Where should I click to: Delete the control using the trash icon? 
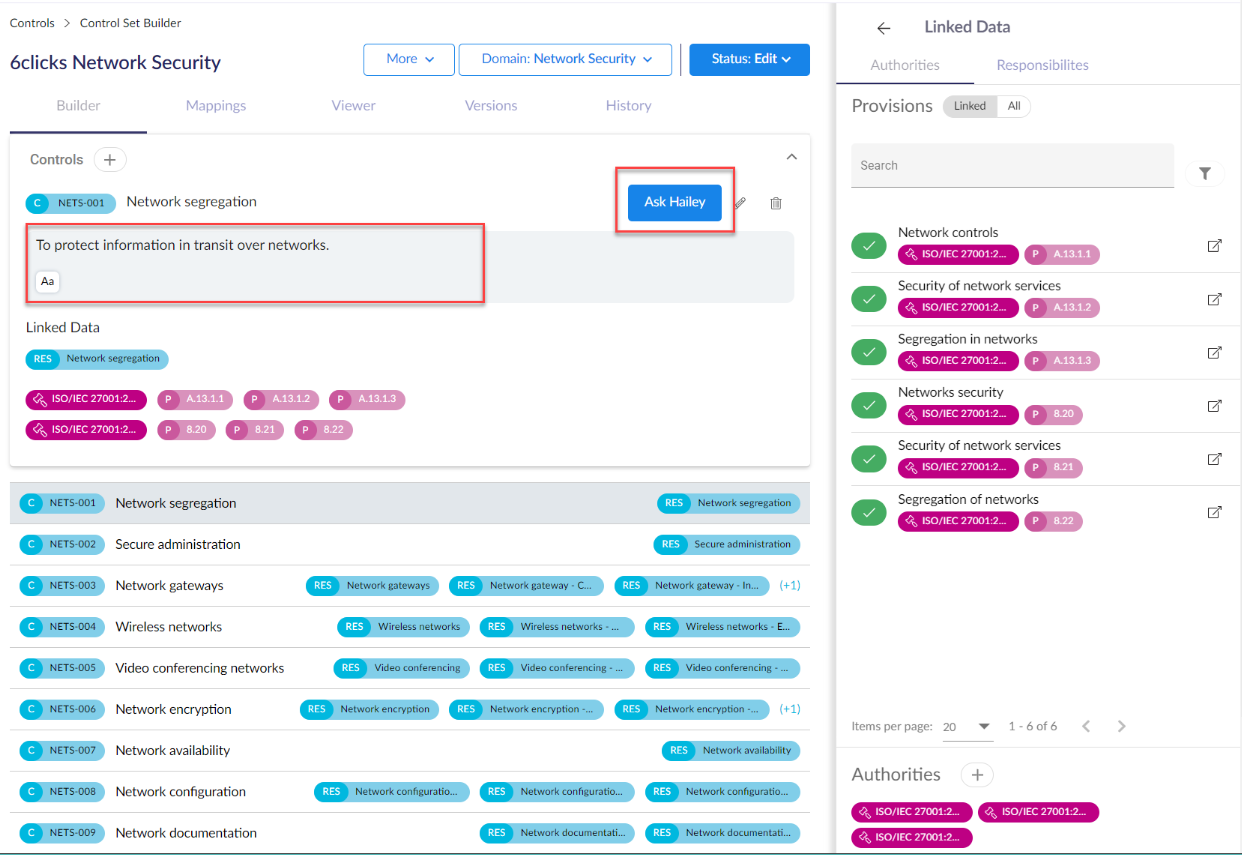pos(776,203)
